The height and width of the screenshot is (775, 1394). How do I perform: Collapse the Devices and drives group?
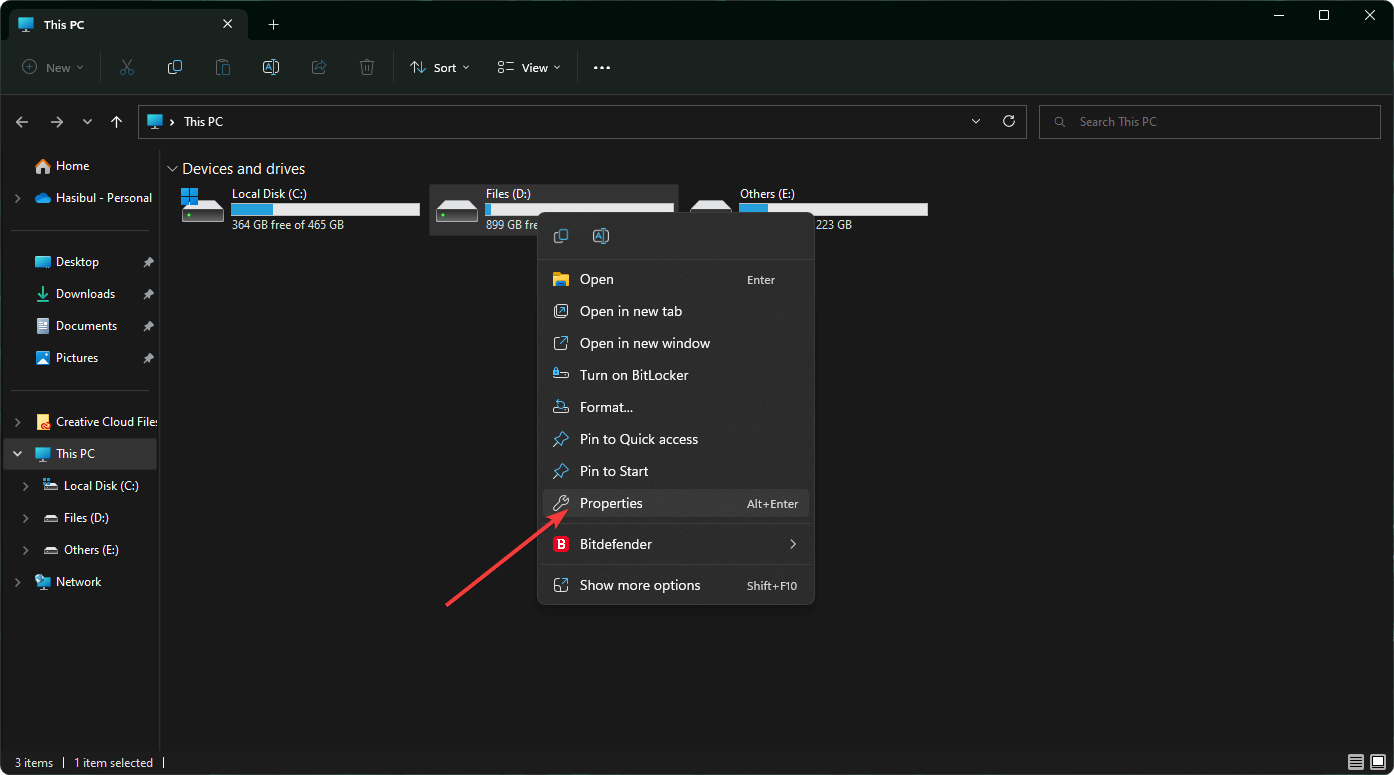173,169
